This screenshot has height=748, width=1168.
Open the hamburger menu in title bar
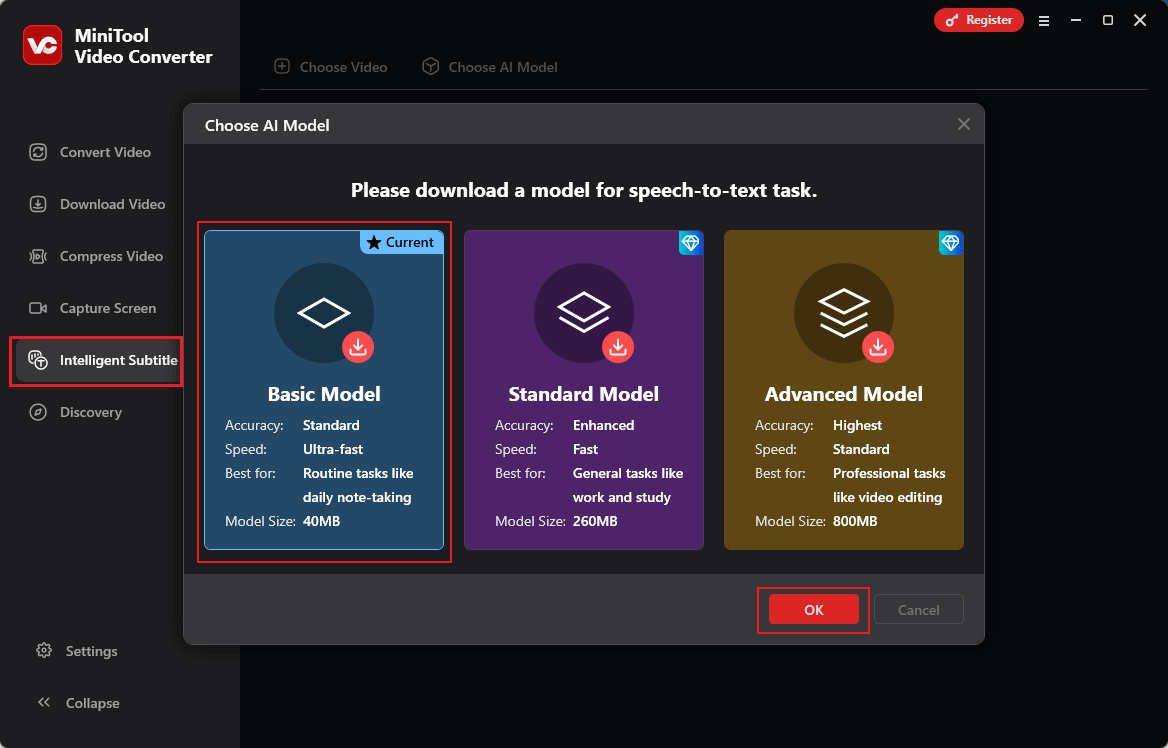click(x=1044, y=21)
